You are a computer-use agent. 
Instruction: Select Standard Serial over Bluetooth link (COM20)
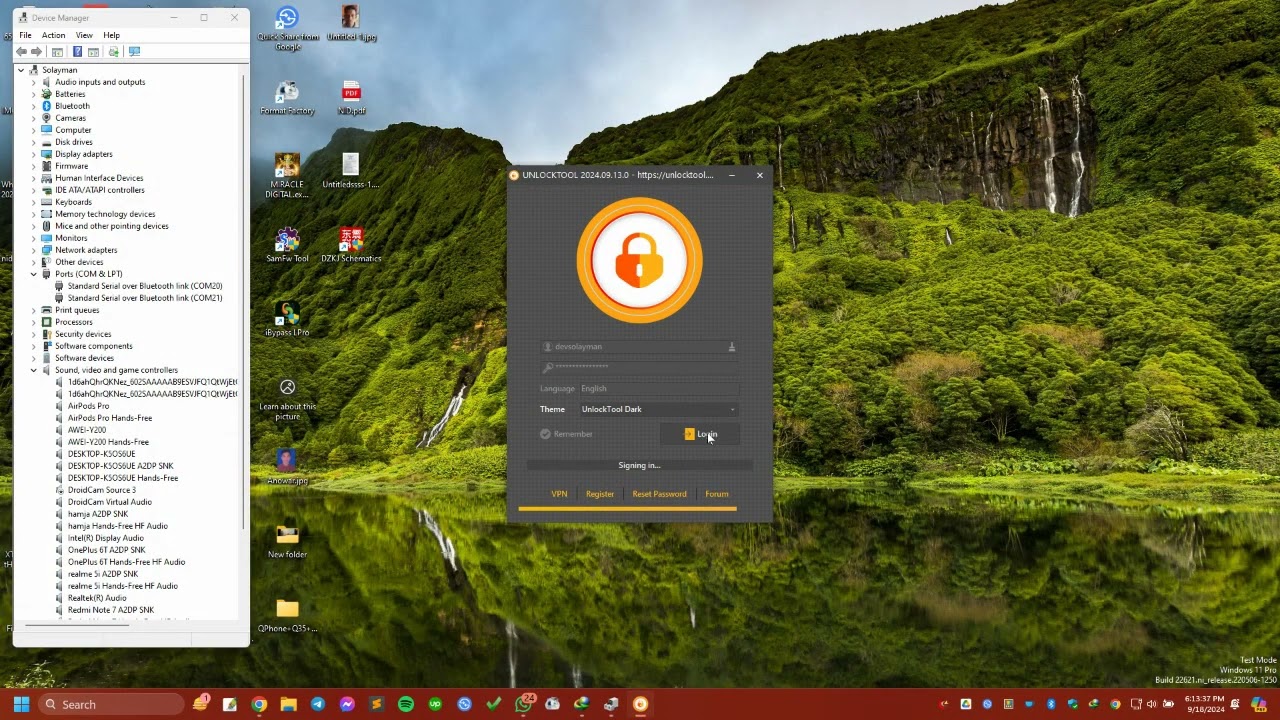tap(144, 286)
